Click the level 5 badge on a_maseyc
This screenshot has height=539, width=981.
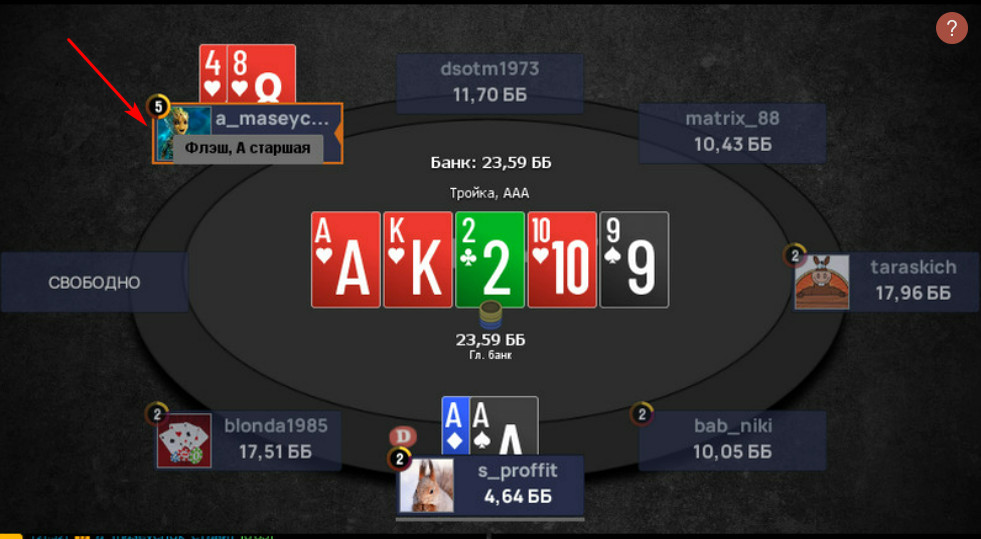click(x=158, y=107)
